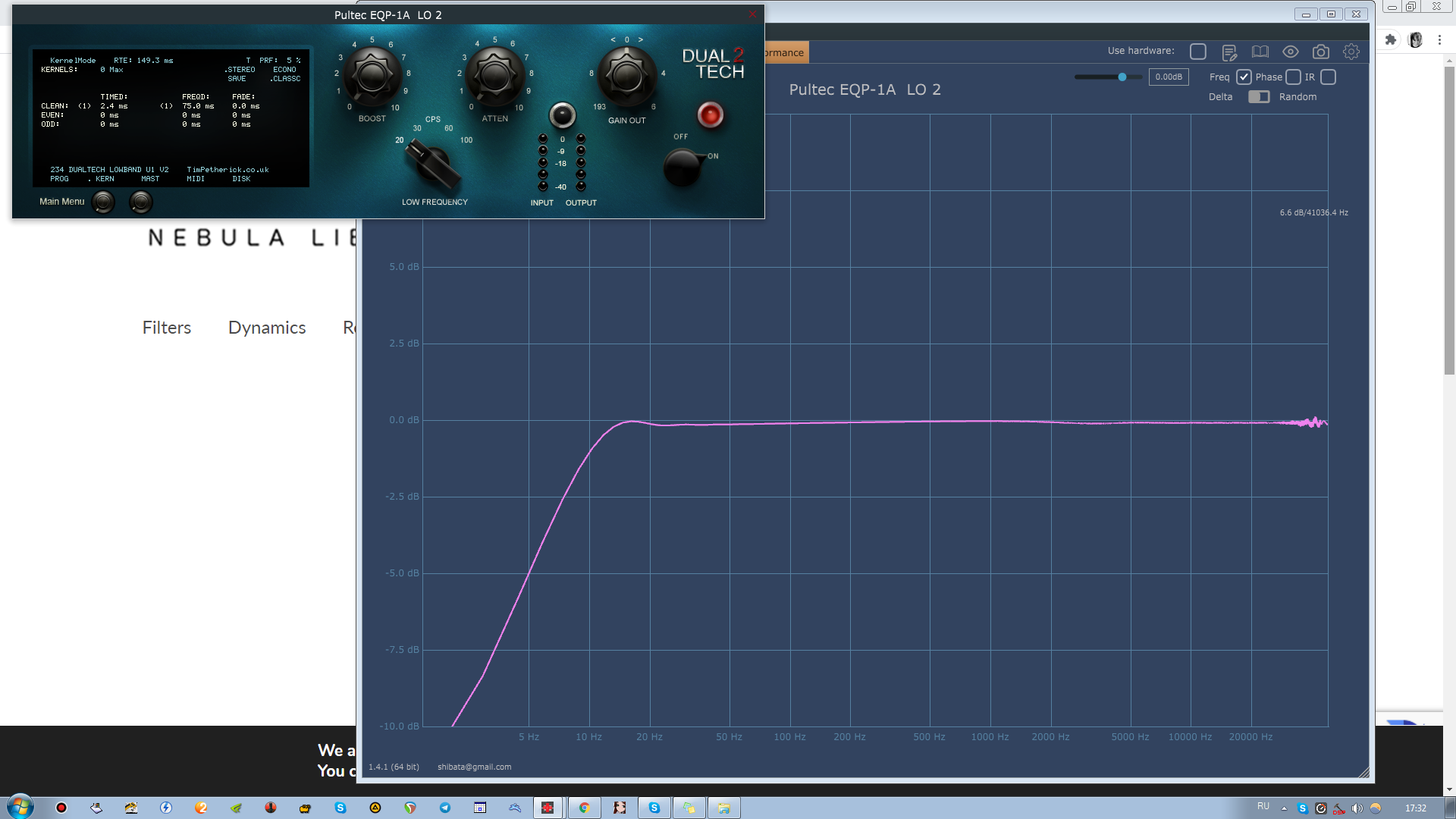The image size is (1456, 819).
Task: Uncheck the Freq checkbox
Action: click(1244, 77)
